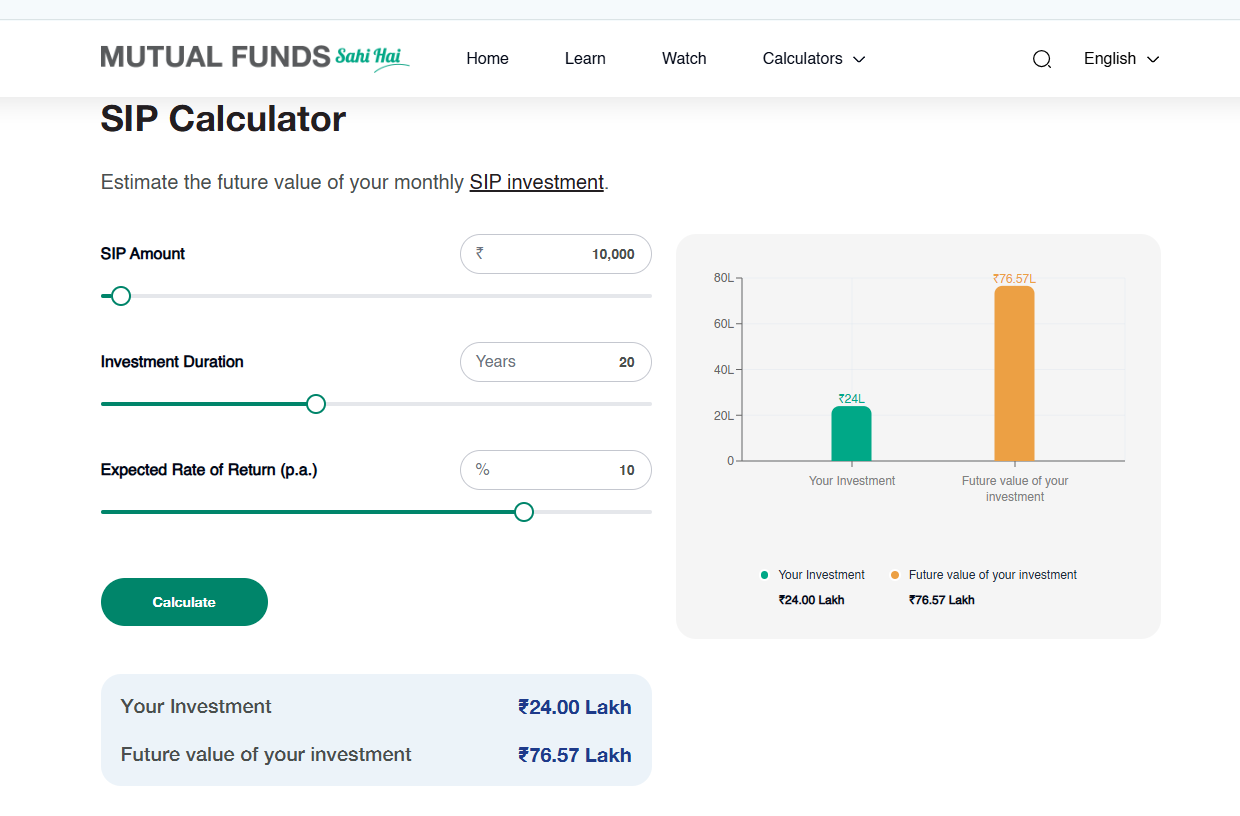The width and height of the screenshot is (1240, 816).
Task: Click the chevron next to Calculators
Action: coord(859,60)
